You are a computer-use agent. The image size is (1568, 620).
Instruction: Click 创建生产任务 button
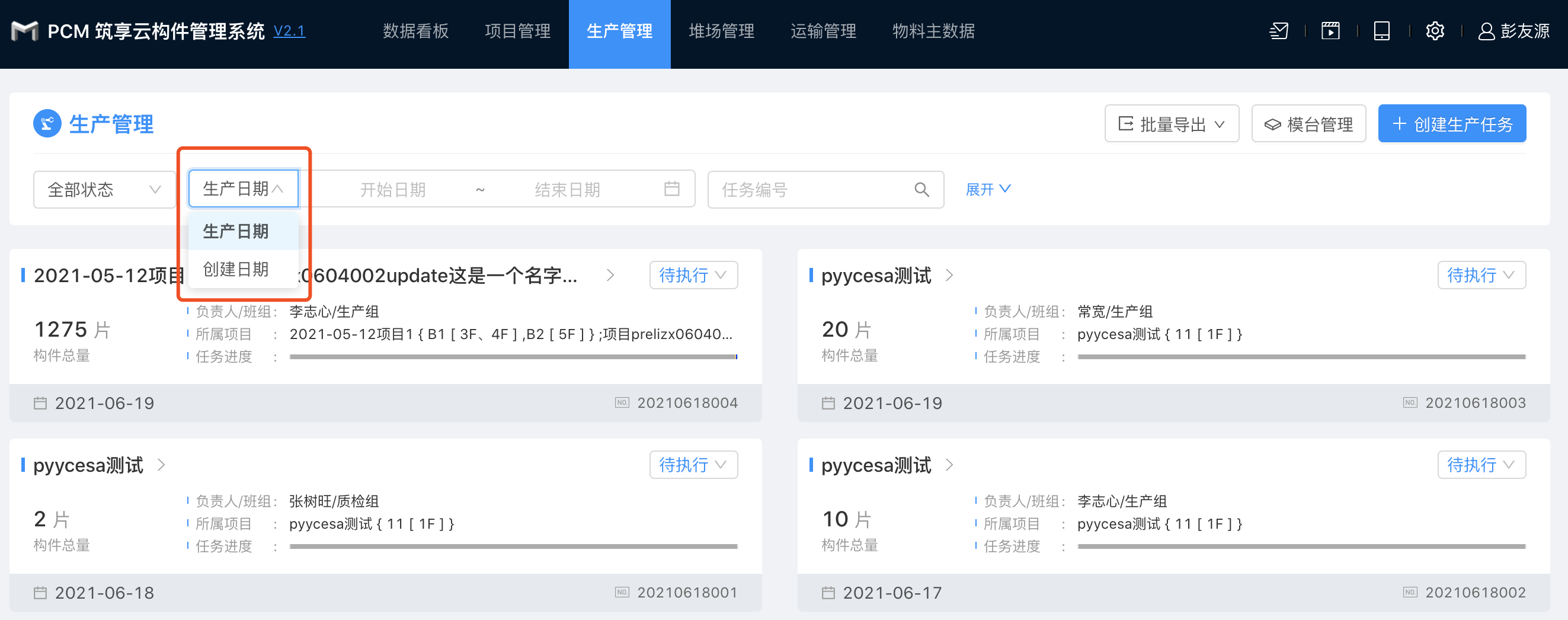coord(1452,124)
